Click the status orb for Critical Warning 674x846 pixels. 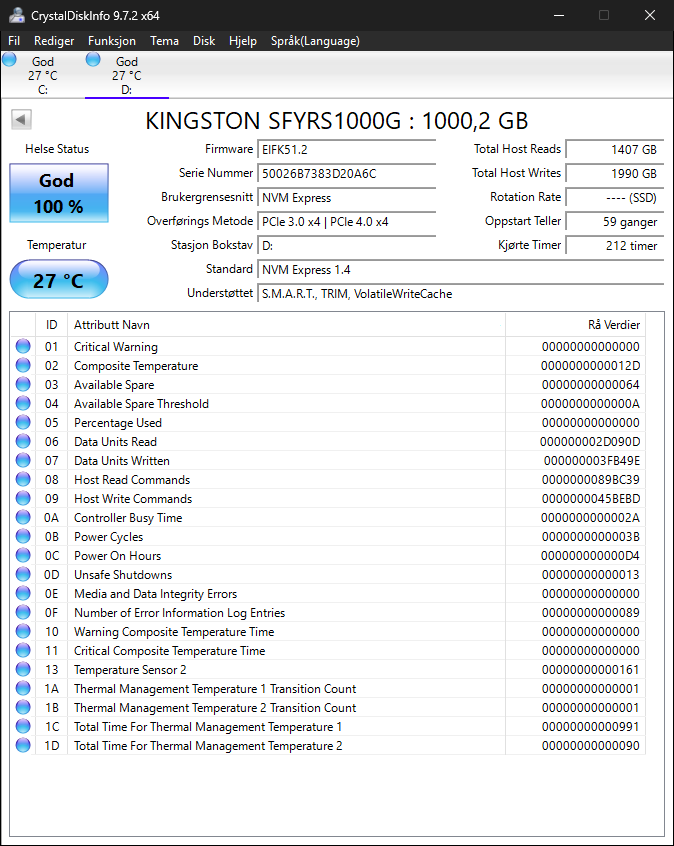coord(23,346)
